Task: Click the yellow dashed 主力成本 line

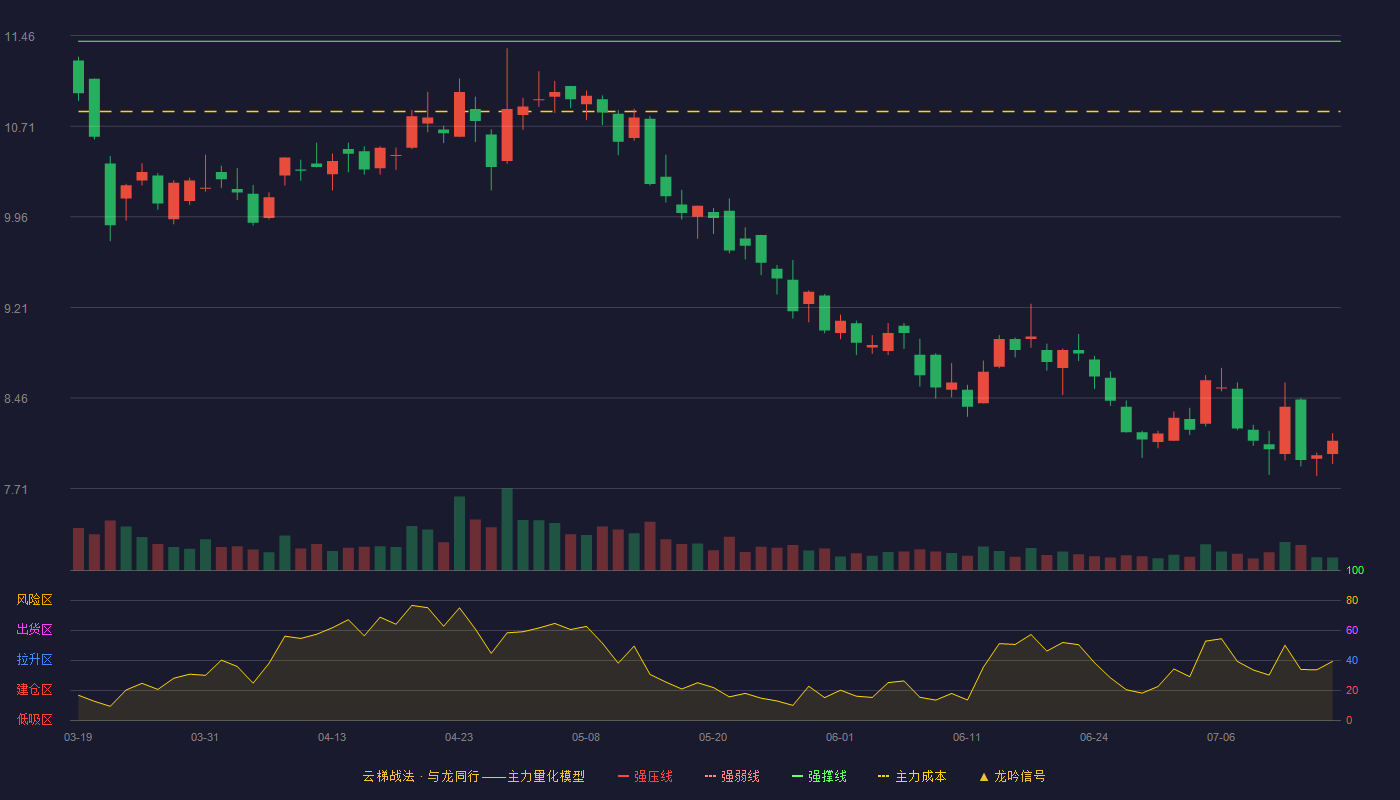Action: pos(709,111)
